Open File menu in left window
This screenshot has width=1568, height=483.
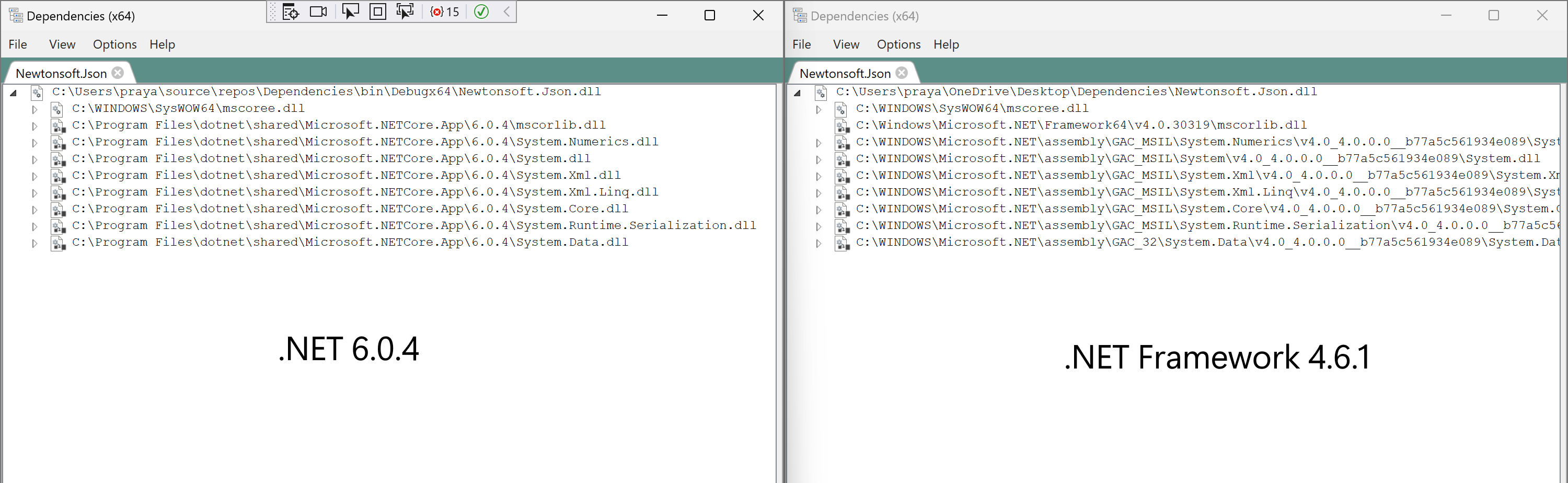coord(18,44)
